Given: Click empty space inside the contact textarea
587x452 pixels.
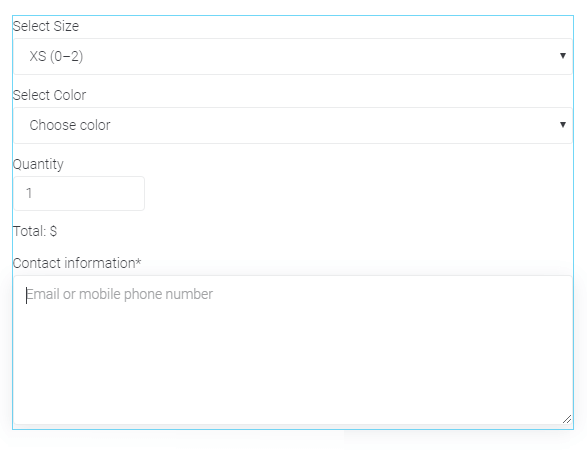Looking at the screenshot, I should pyautogui.click(x=293, y=363).
